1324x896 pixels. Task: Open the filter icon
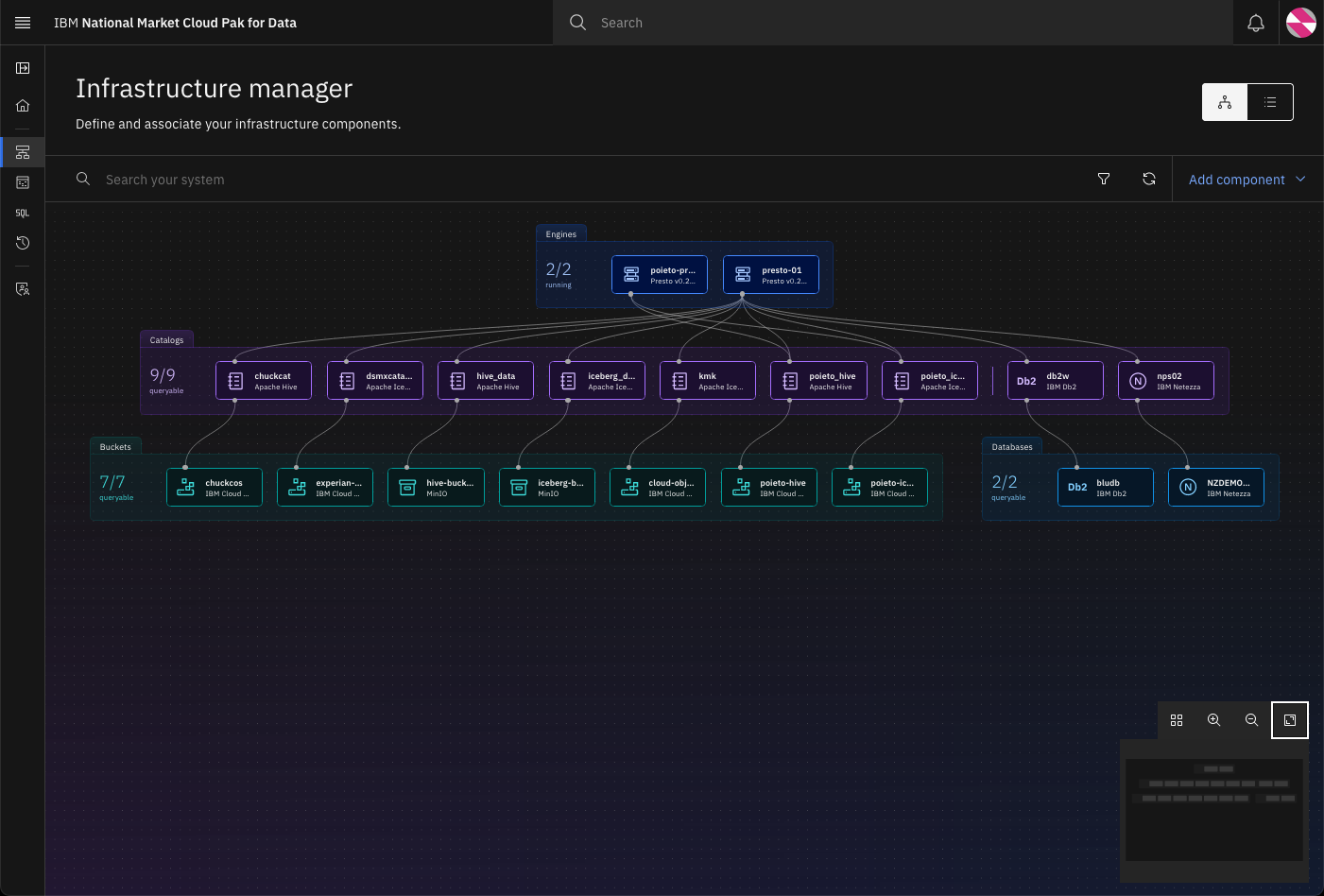click(x=1104, y=179)
